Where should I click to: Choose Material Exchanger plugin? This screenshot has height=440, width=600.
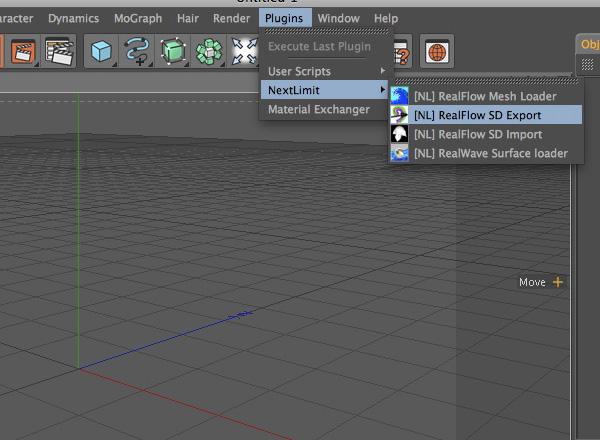(x=324, y=109)
